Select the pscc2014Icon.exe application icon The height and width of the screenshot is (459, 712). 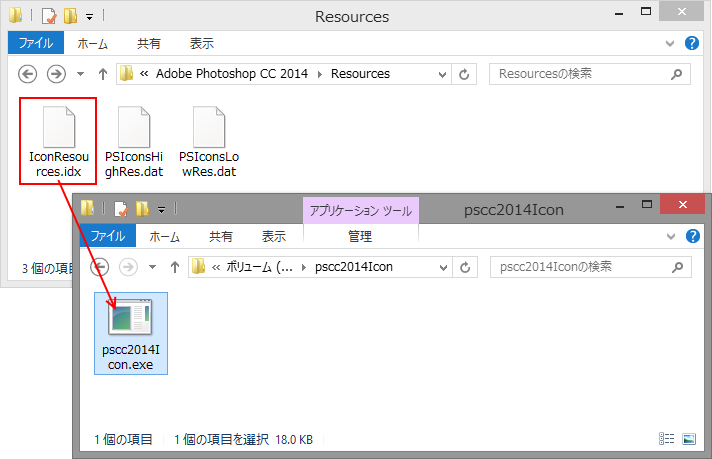pos(130,328)
